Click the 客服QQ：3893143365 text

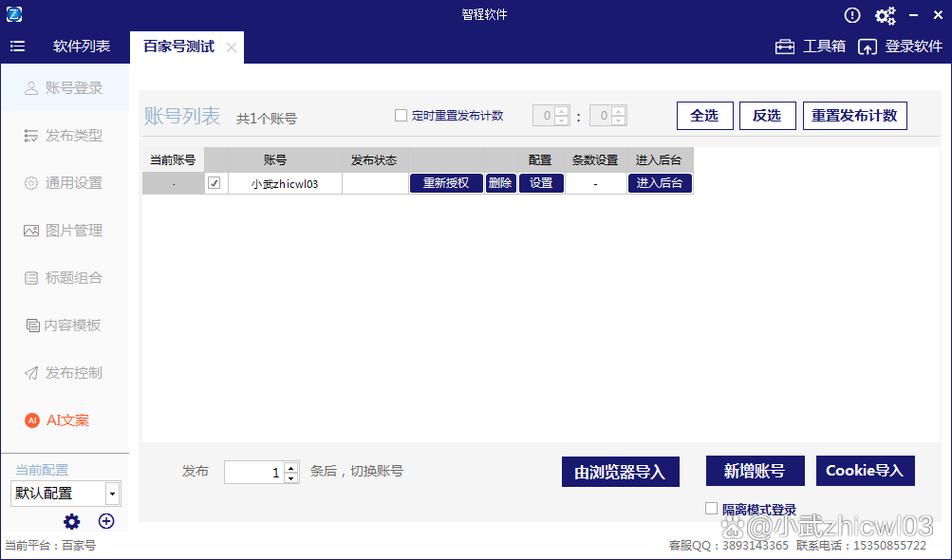729,545
